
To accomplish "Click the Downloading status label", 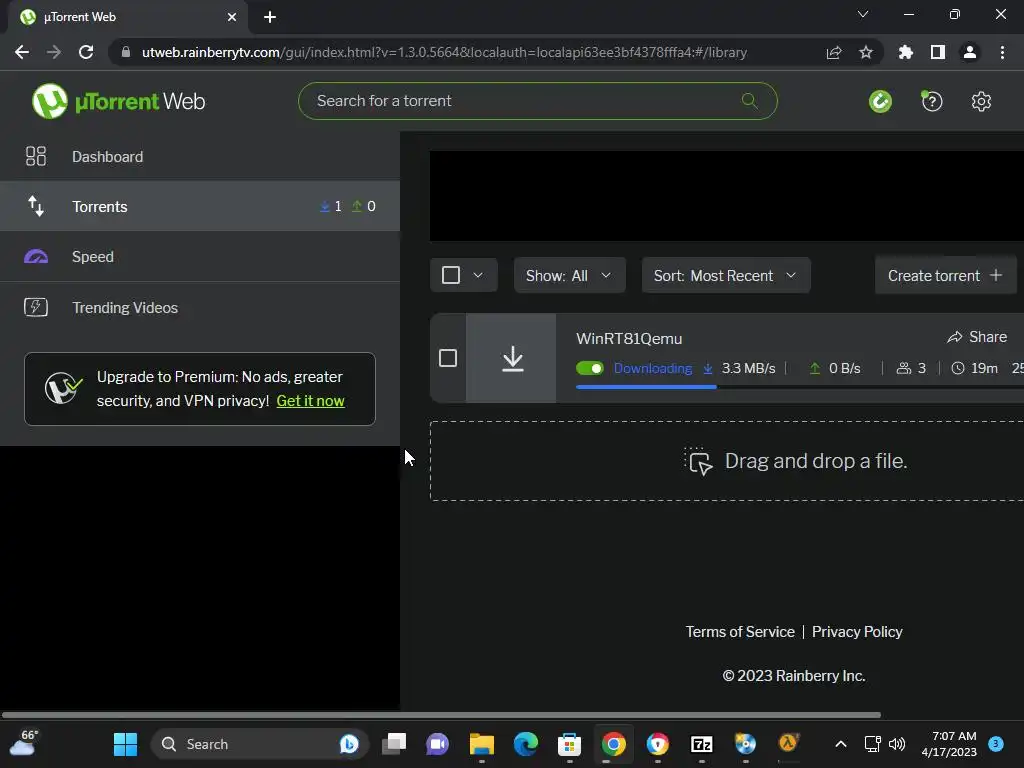I will click(652, 368).
